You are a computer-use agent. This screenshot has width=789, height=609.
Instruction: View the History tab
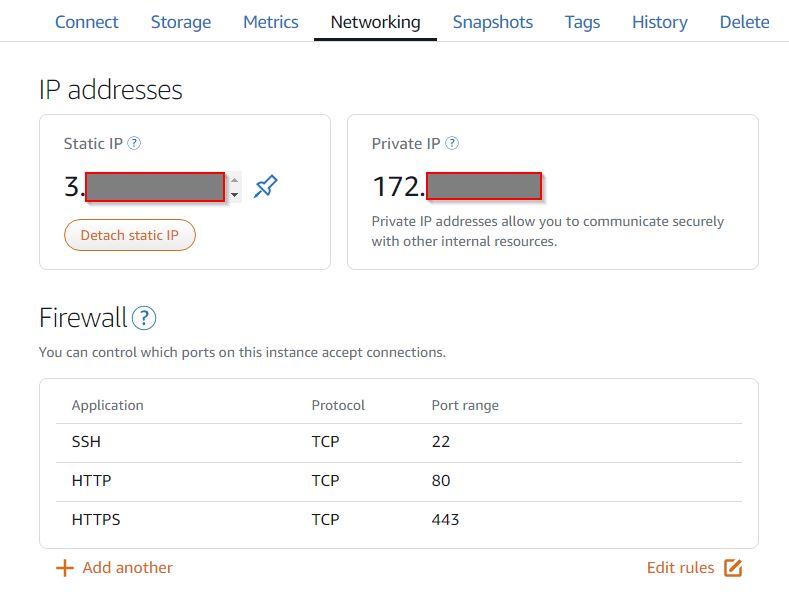pyautogui.click(x=660, y=22)
